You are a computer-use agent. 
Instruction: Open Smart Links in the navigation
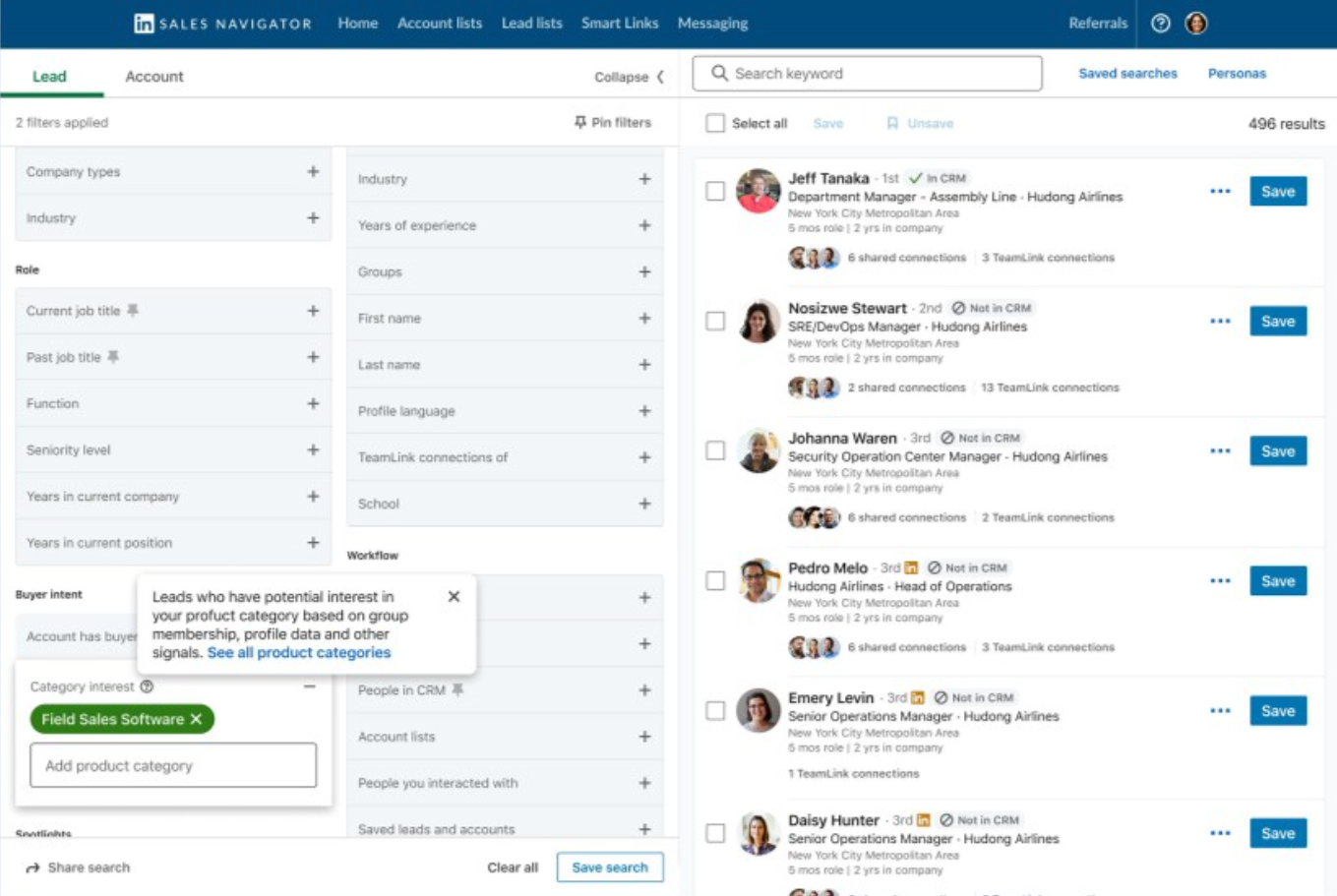pyautogui.click(x=620, y=24)
